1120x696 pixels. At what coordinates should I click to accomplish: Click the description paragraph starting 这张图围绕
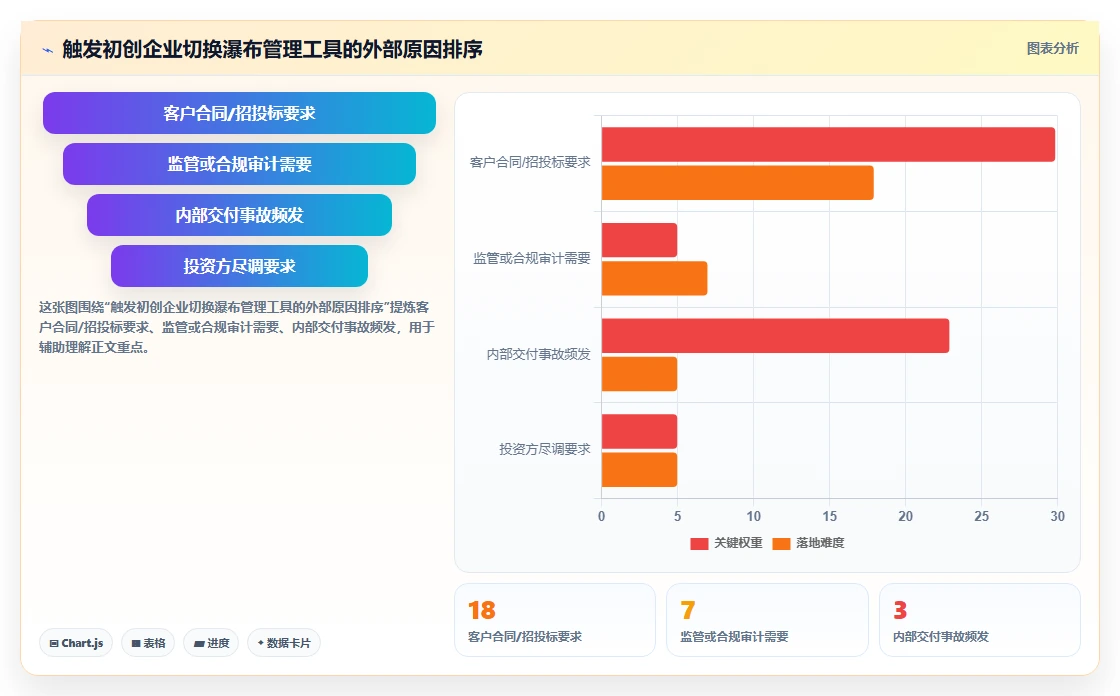point(236,327)
